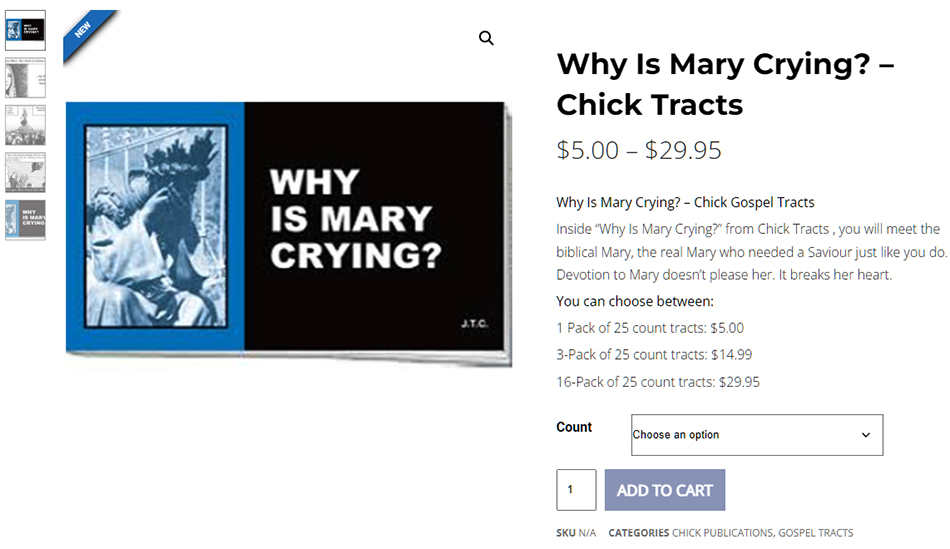The image size is (950, 549).
Task: Click the blue NEW ribbon badge
Action: click(x=85, y=32)
